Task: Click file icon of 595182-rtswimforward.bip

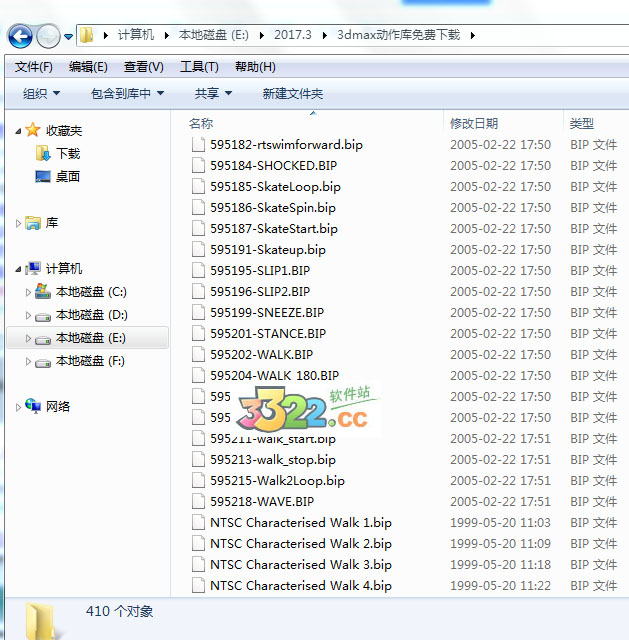Action: [x=198, y=144]
